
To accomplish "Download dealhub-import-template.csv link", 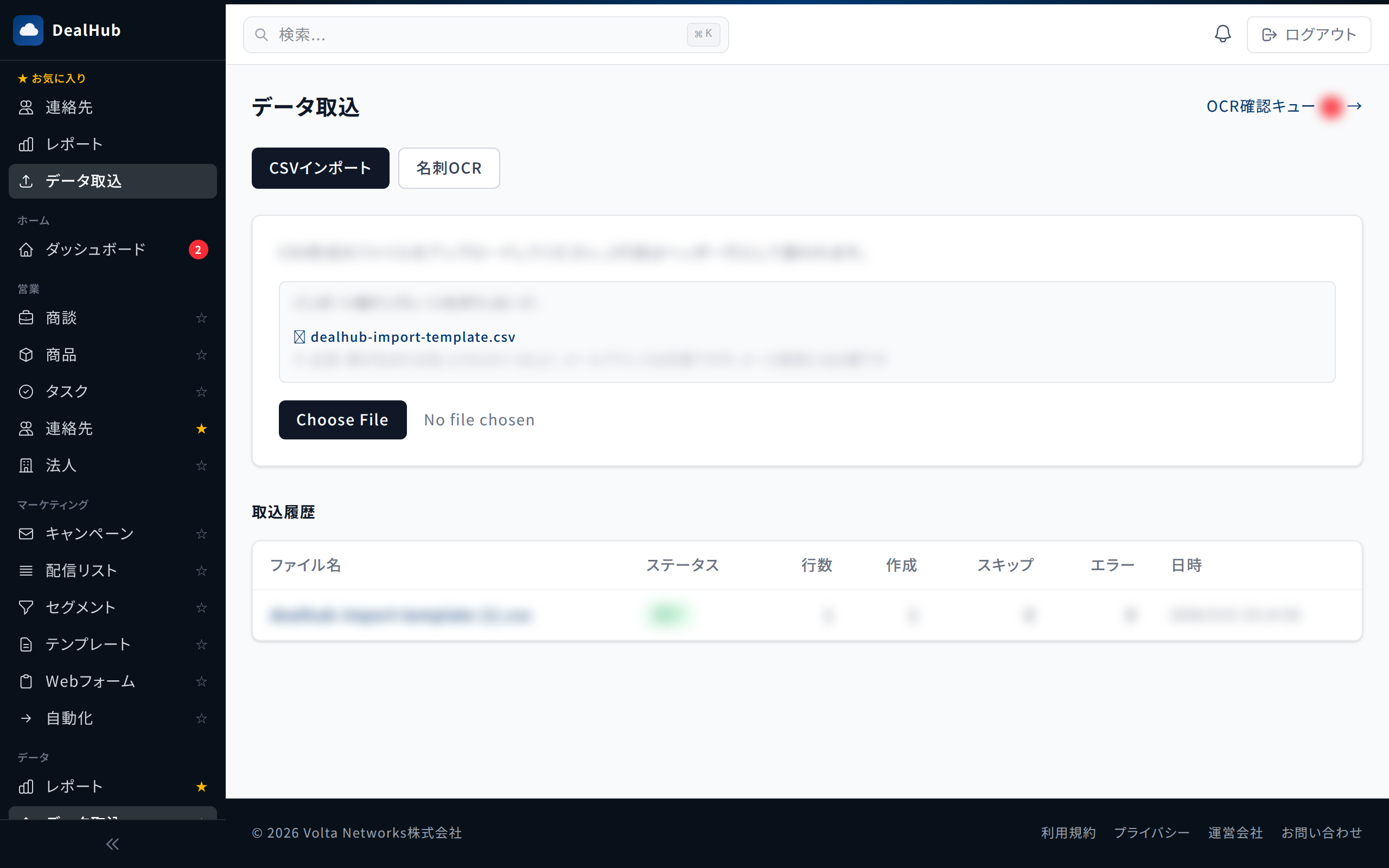I will tap(413, 337).
